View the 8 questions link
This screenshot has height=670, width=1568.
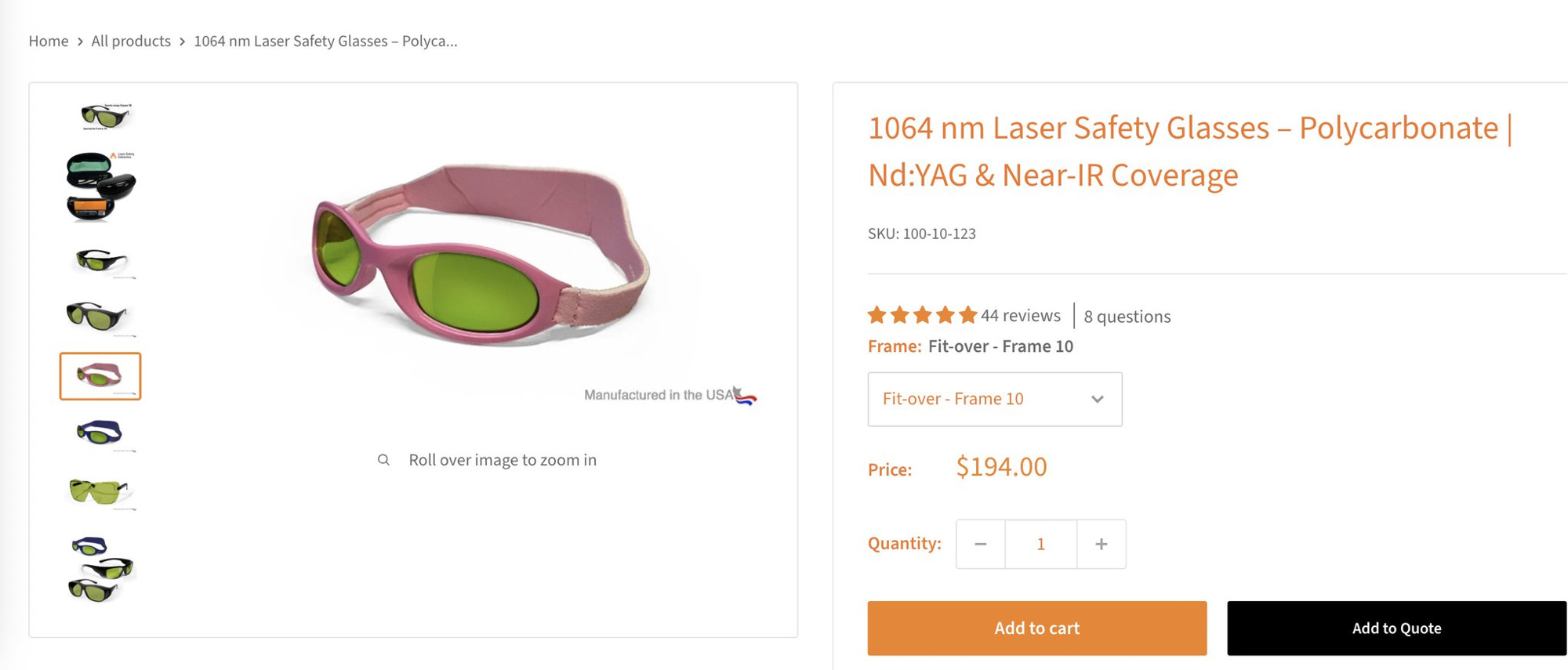point(1127,317)
